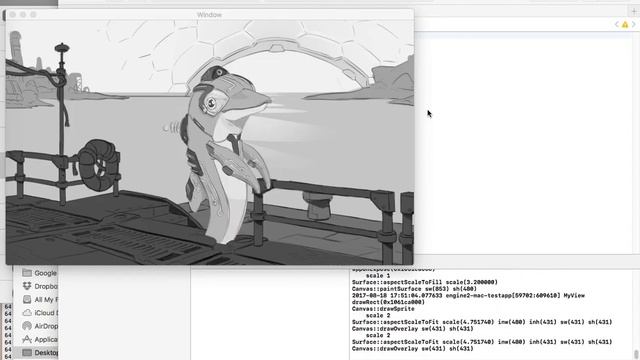Open Applications in the Finder sidebar
The height and width of the screenshot is (360, 640).
tap(39, 339)
